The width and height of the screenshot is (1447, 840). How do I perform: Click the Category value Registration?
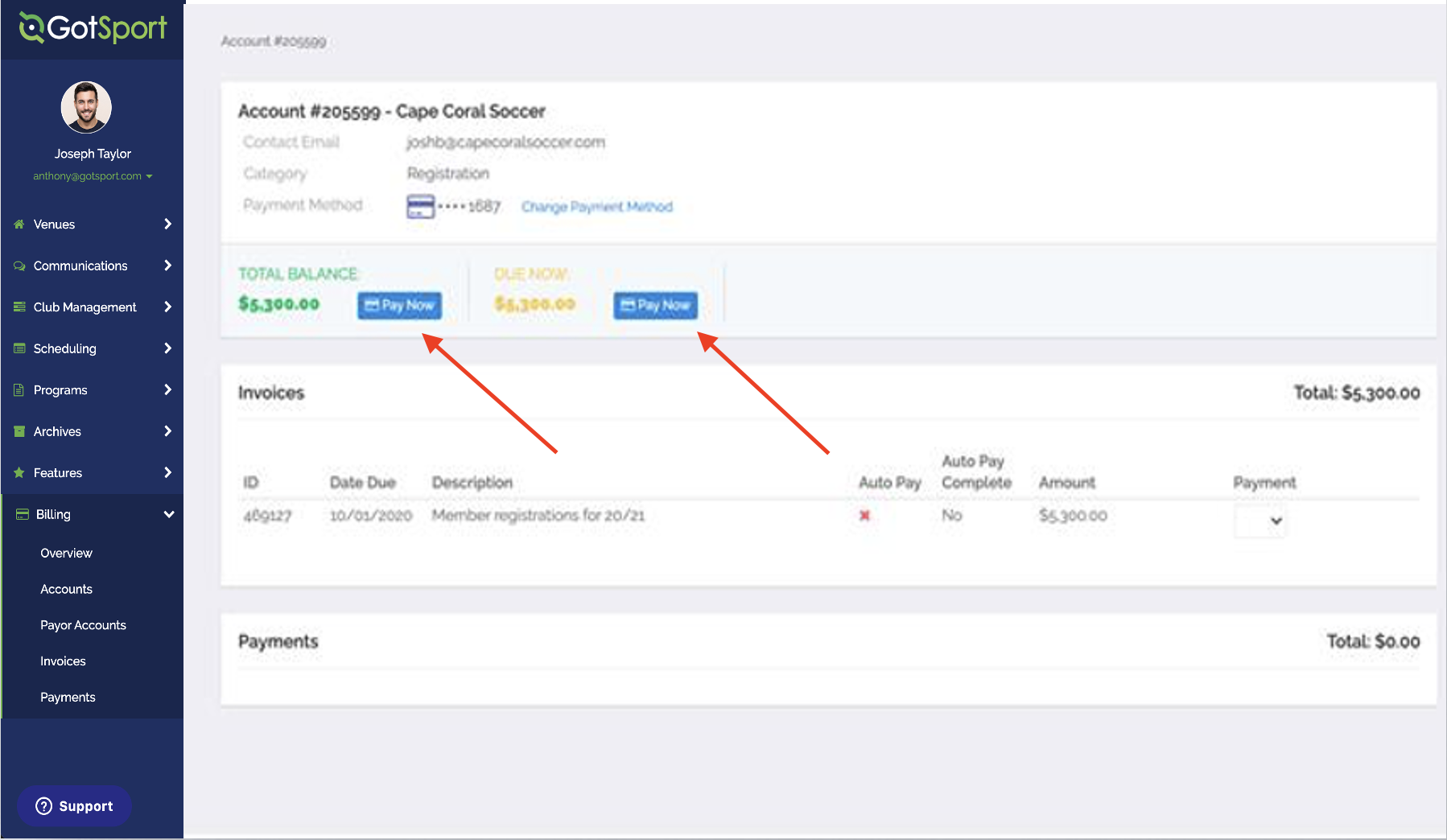(447, 174)
